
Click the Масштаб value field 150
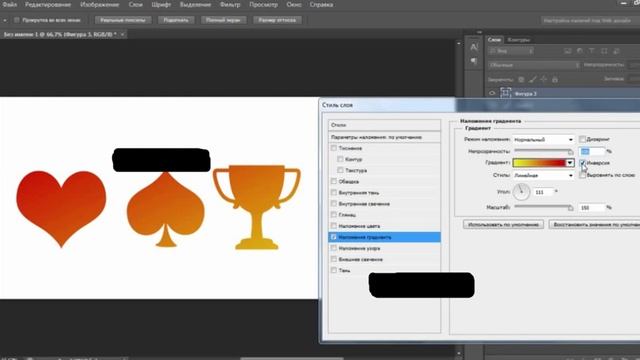[592, 207]
